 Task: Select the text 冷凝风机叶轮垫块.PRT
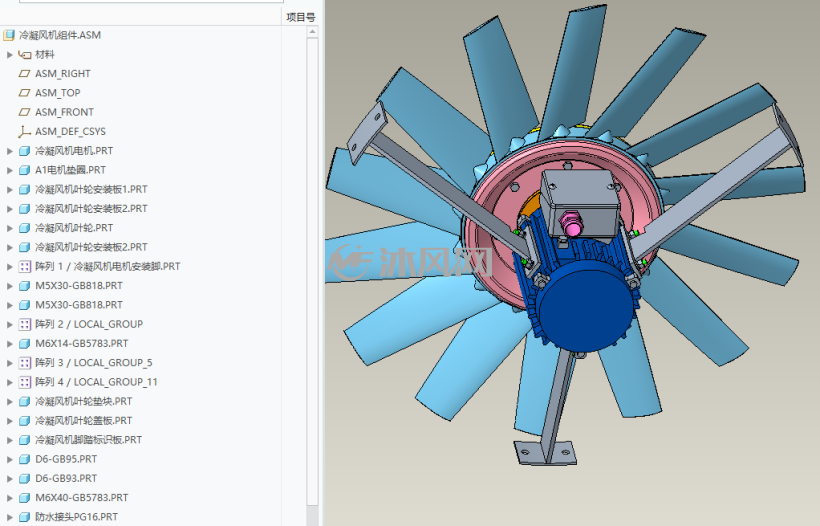click(84, 402)
